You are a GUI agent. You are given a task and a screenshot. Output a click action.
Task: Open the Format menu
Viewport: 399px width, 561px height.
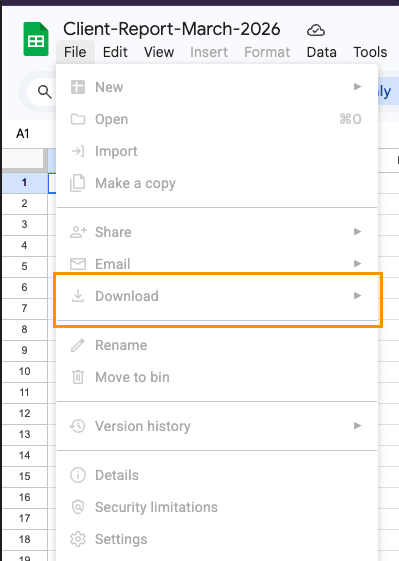267,52
